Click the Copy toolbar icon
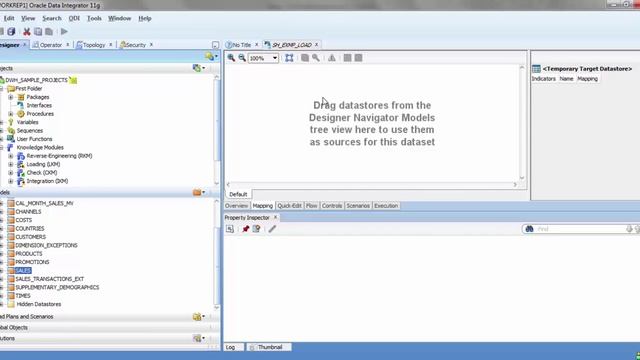Image resolution: width=640 pixels, height=360 pixels. click(38, 31)
